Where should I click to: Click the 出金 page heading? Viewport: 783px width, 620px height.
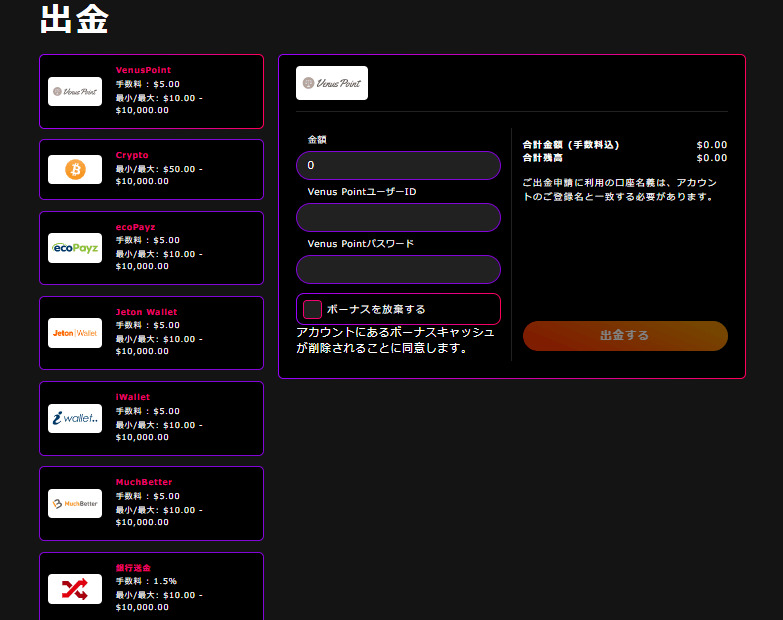pos(74,19)
